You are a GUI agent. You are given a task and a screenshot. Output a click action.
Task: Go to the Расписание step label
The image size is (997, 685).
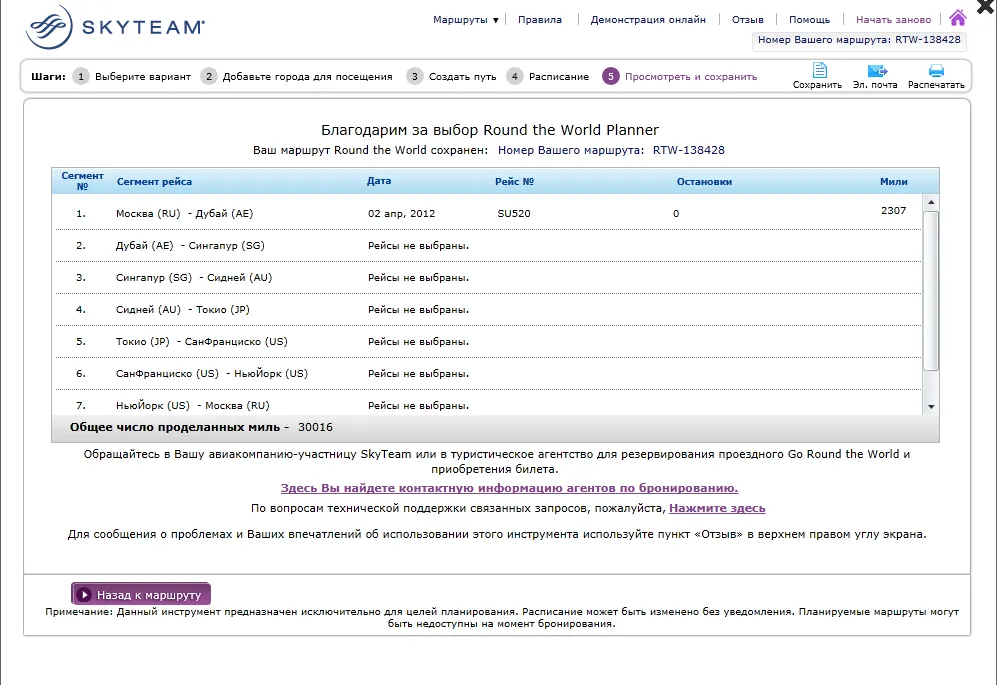[559, 76]
